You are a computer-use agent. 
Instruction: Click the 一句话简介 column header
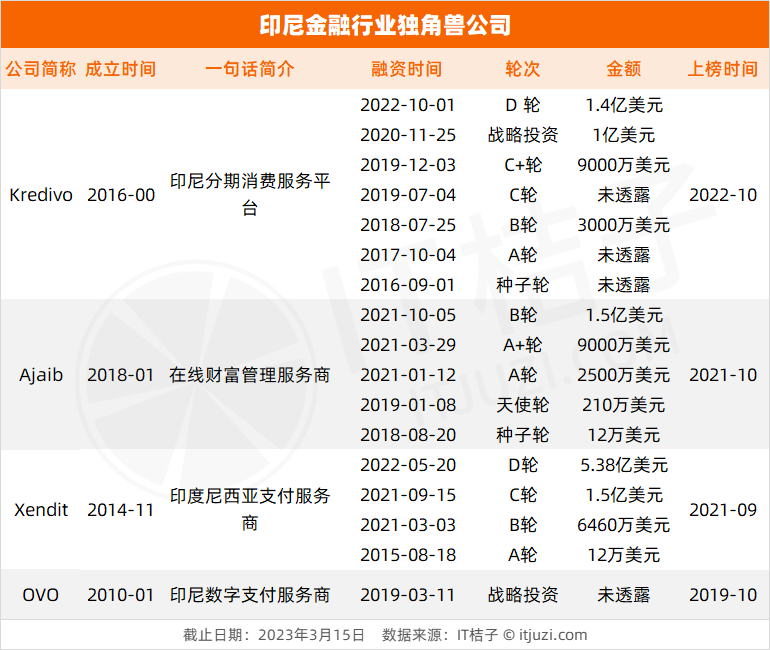click(x=249, y=69)
